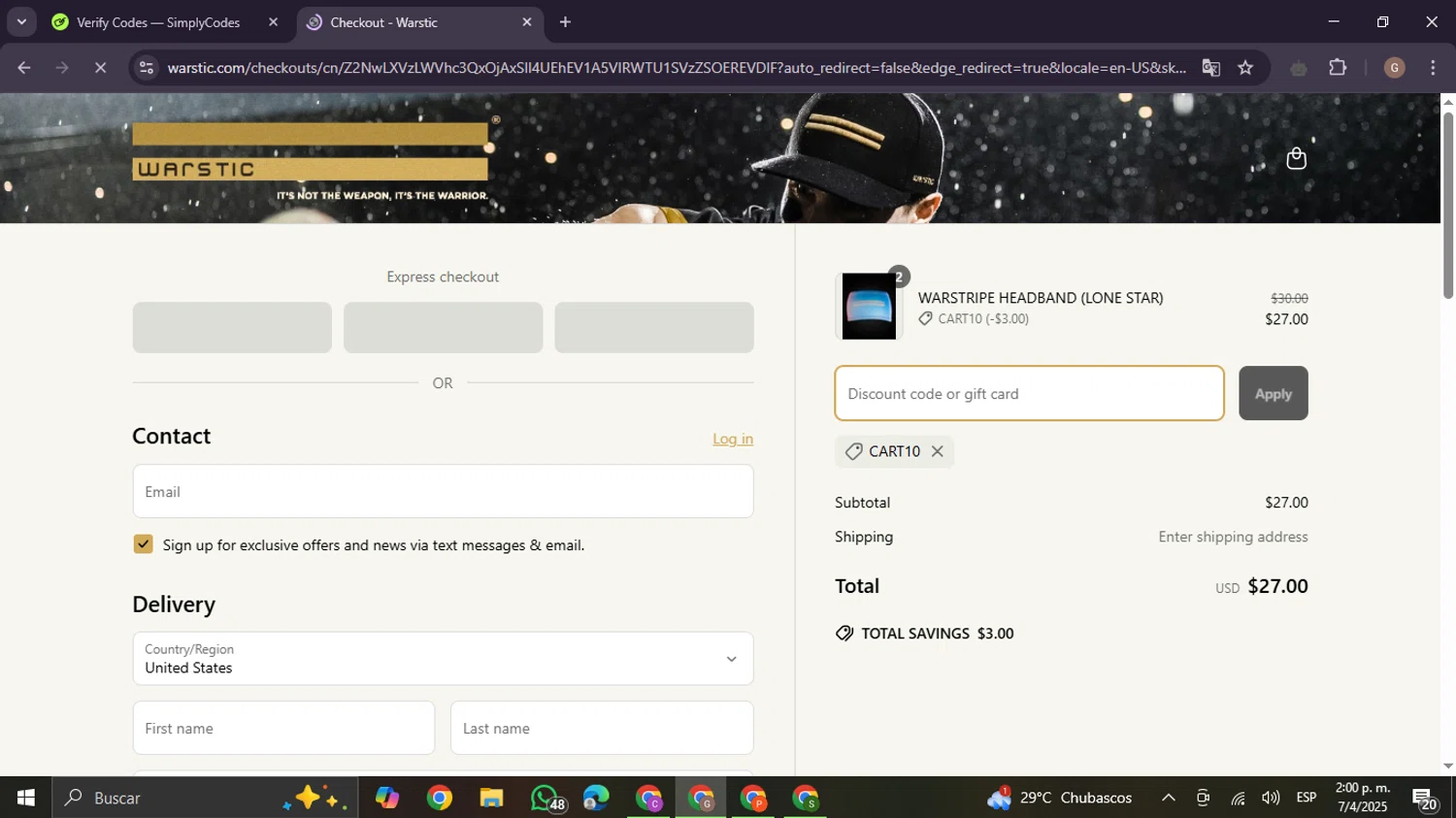The image size is (1456, 818).
Task: Open the Warstripe Headband product thumbnail
Action: [869, 307]
